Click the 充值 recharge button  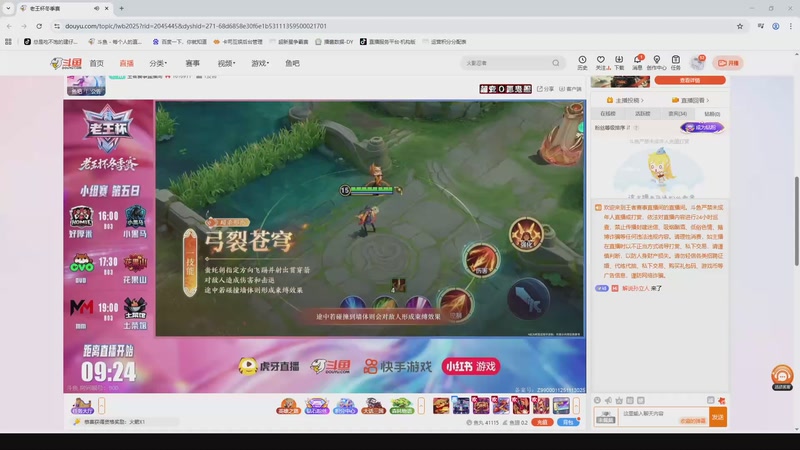[542, 422]
